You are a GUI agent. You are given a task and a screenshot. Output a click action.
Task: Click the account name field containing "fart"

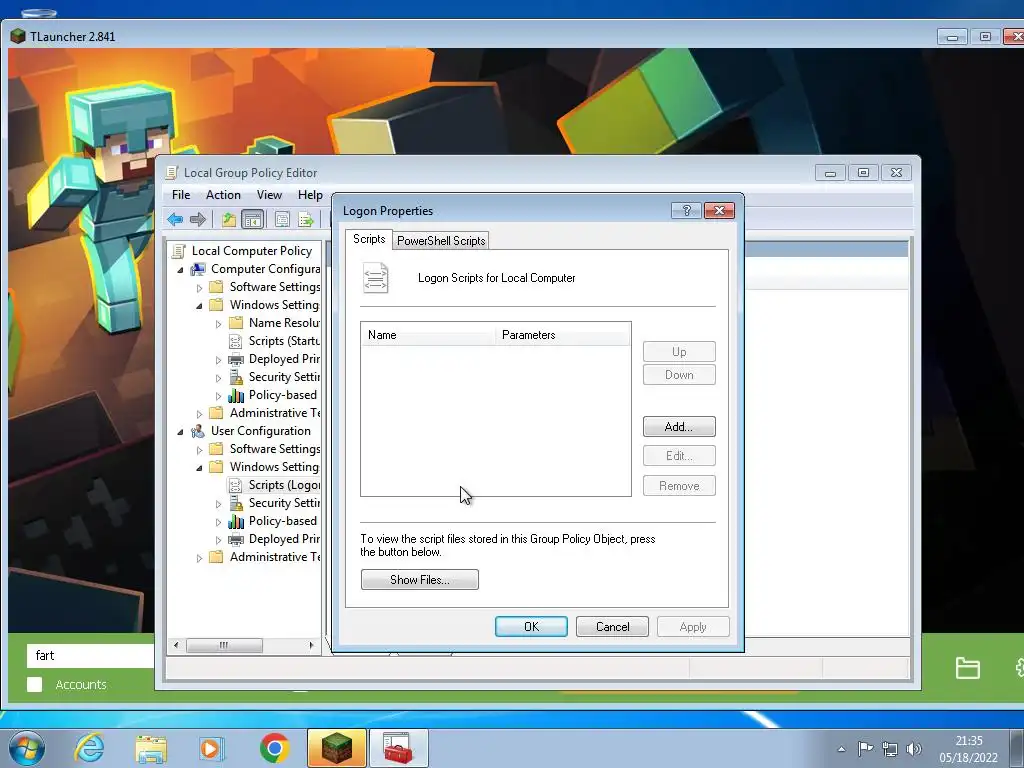(90, 656)
